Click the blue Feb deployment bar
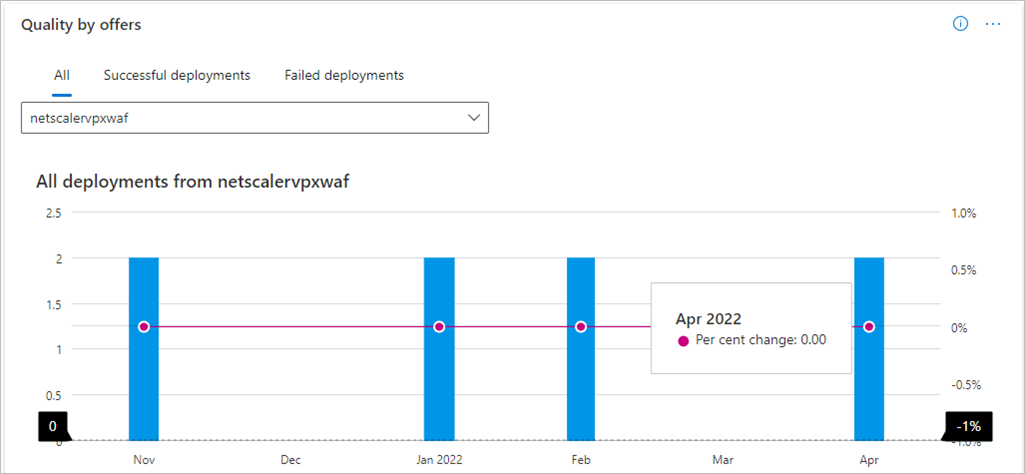The image size is (1025, 474). click(x=581, y=380)
